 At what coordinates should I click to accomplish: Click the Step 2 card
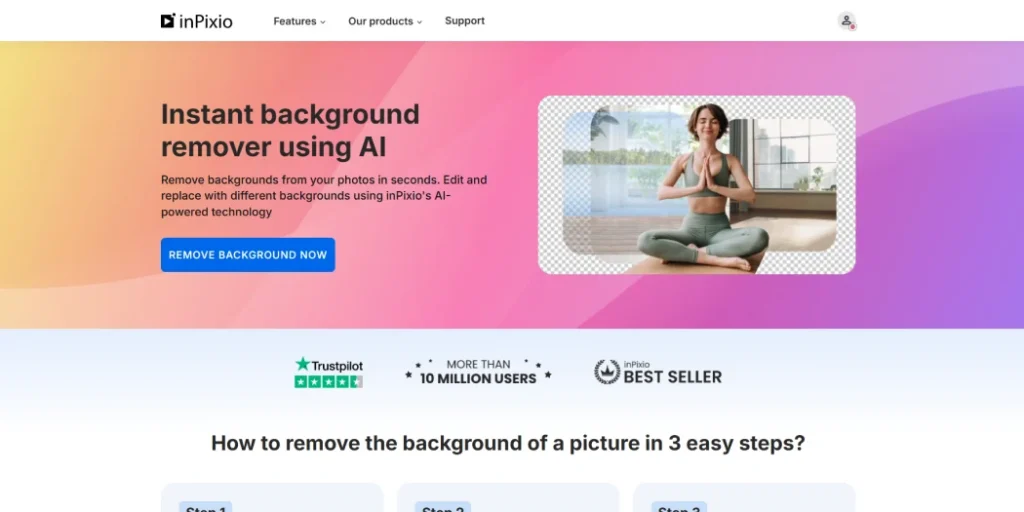pyautogui.click(x=508, y=498)
